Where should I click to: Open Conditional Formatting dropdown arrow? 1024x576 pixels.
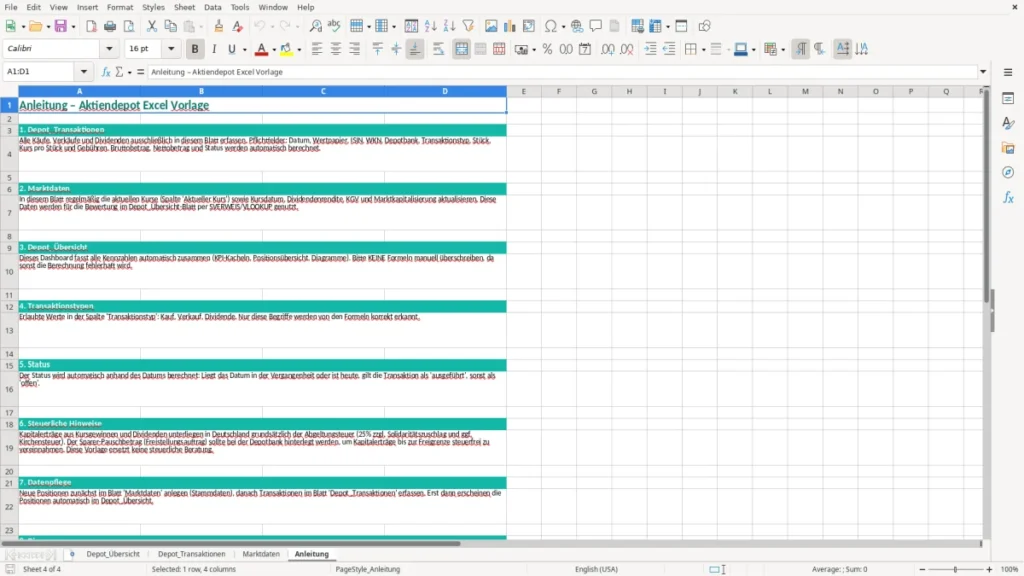tap(783, 50)
